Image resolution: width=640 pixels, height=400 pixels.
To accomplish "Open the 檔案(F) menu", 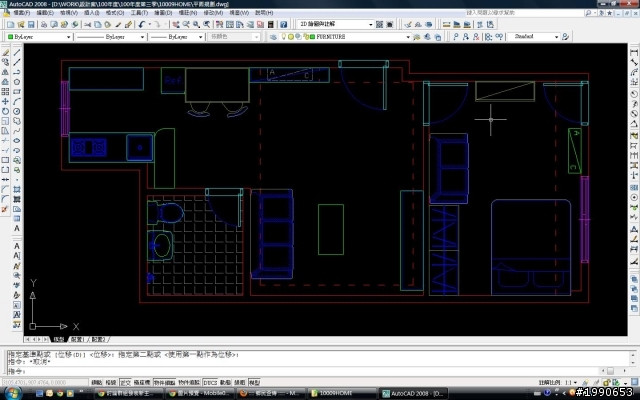I will tap(22, 13).
